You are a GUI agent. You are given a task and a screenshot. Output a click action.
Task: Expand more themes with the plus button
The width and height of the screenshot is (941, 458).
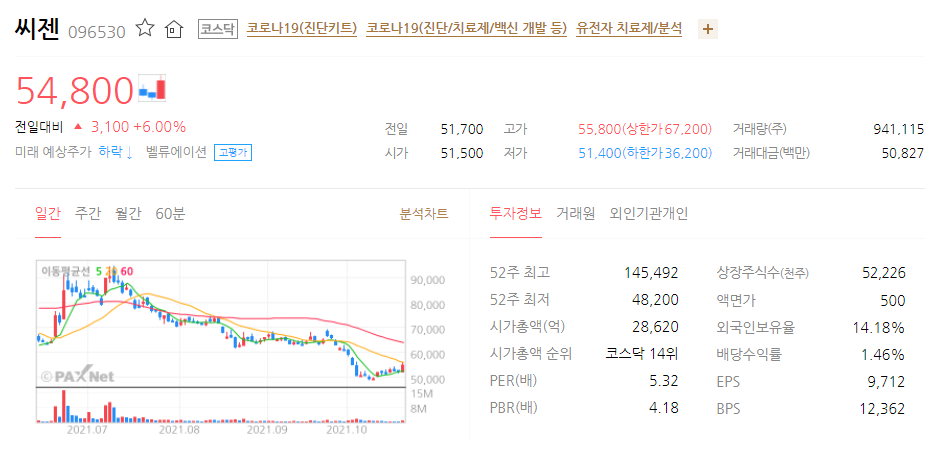[708, 29]
